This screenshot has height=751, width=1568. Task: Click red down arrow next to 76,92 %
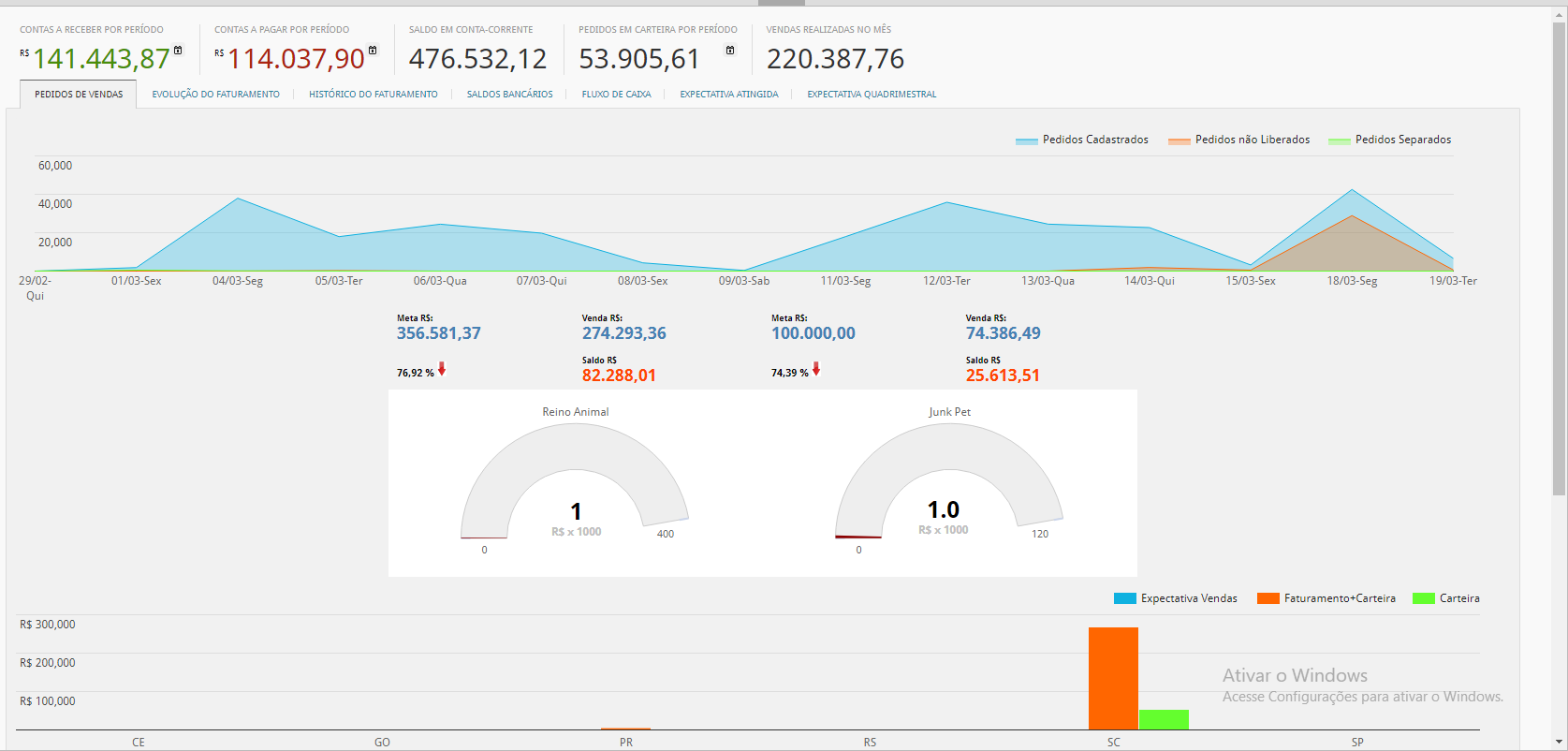442,370
